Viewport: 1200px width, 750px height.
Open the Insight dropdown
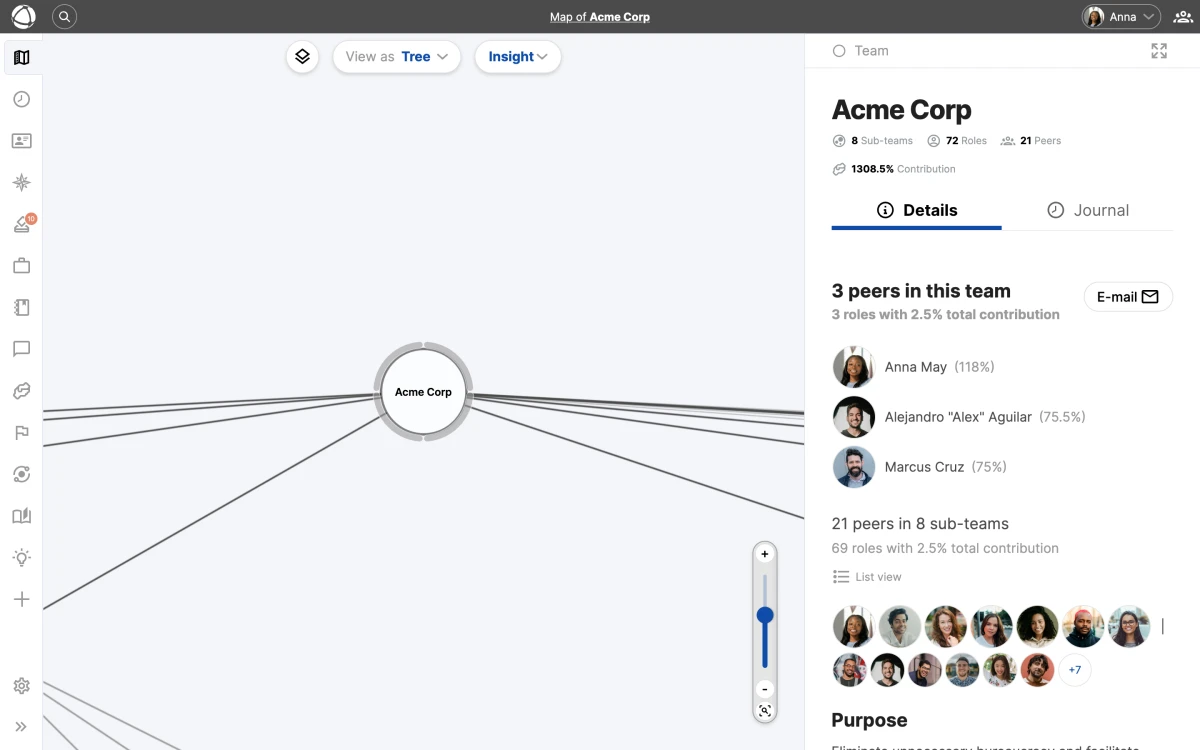click(517, 57)
